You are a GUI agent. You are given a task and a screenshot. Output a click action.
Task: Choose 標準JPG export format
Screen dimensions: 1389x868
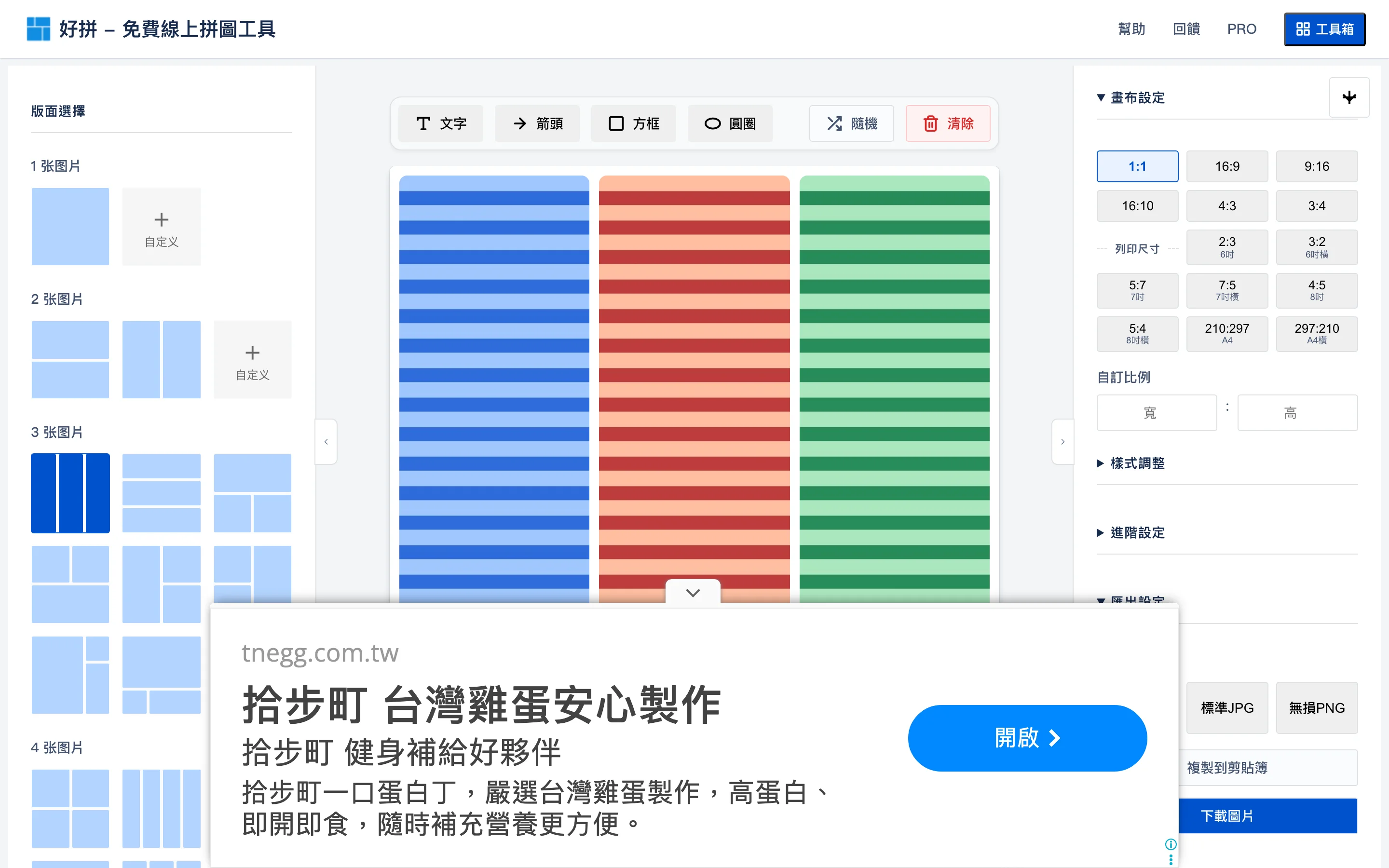1227,708
